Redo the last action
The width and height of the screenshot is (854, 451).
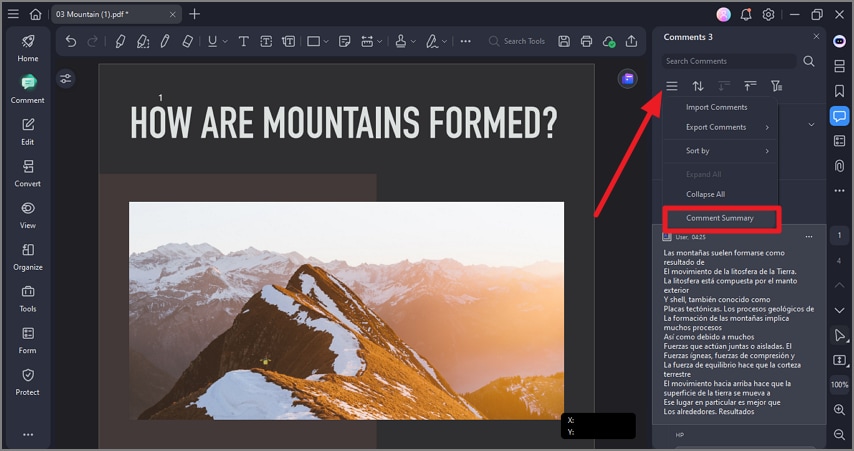[93, 41]
